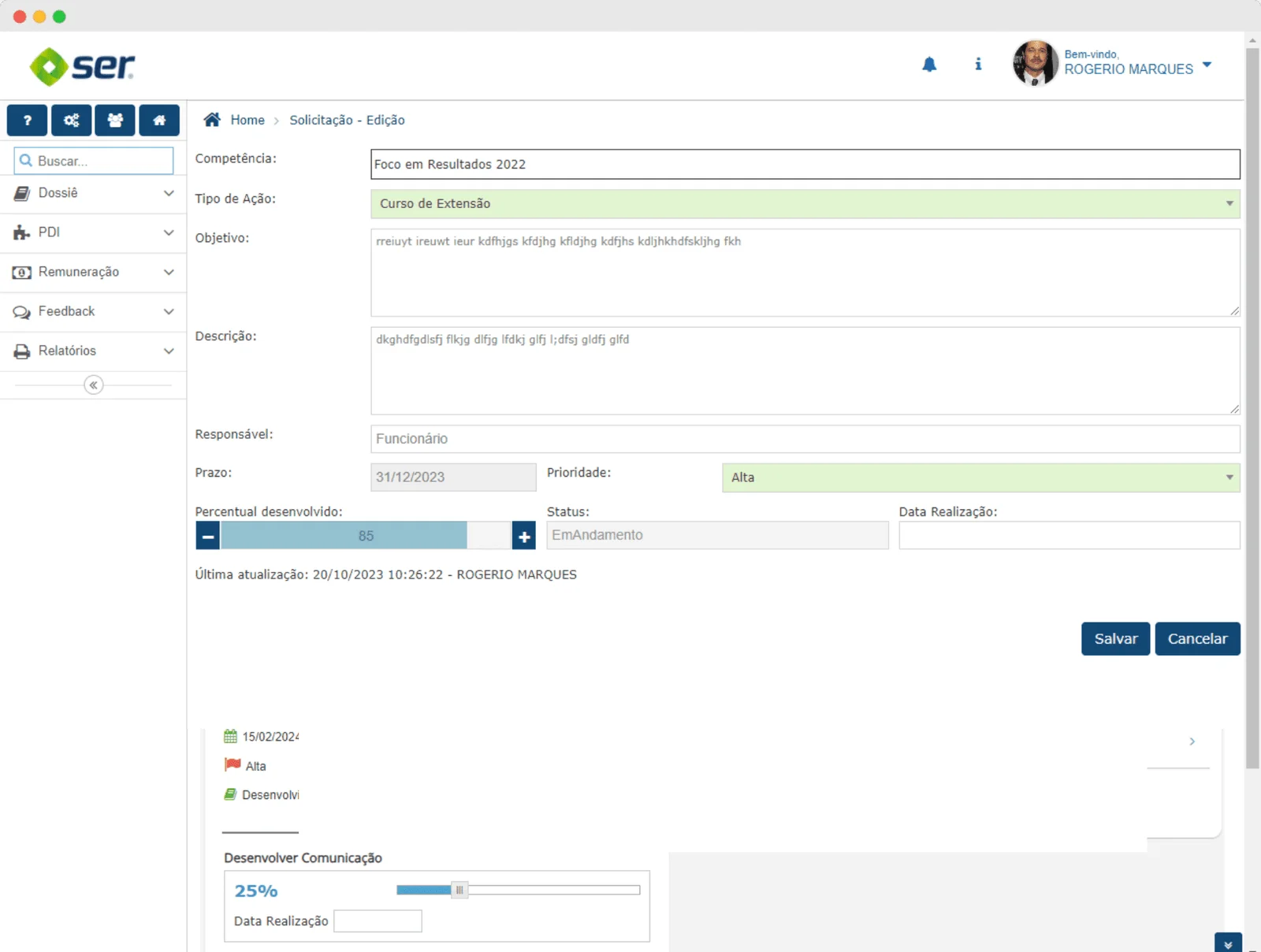Open the Prioridade dropdown

tap(980, 478)
